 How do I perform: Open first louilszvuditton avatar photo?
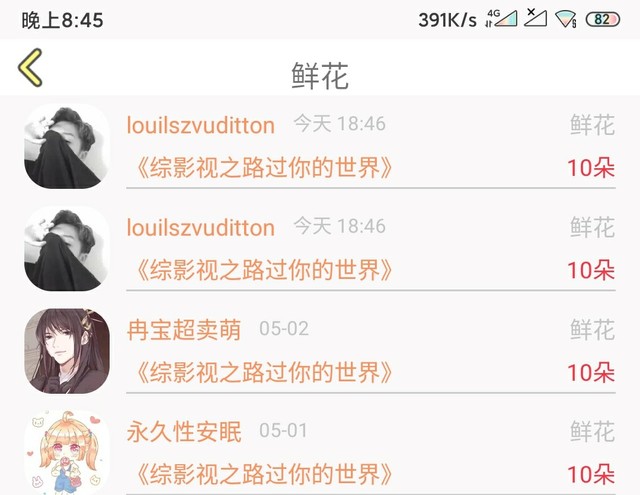click(x=67, y=146)
